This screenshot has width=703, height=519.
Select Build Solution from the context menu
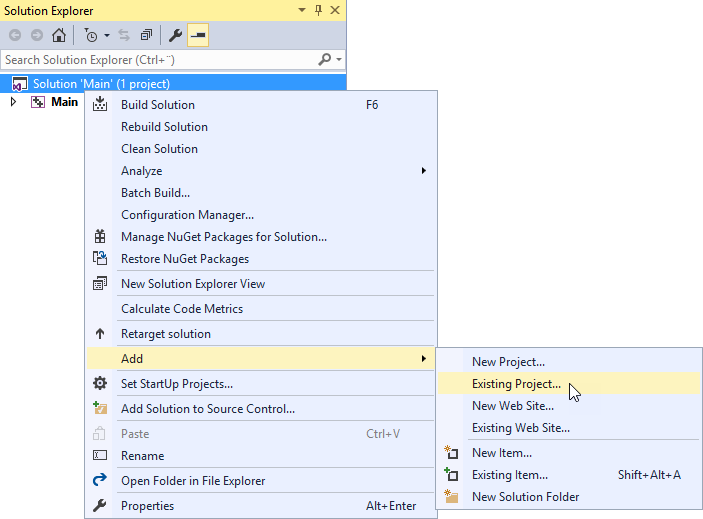(158, 105)
